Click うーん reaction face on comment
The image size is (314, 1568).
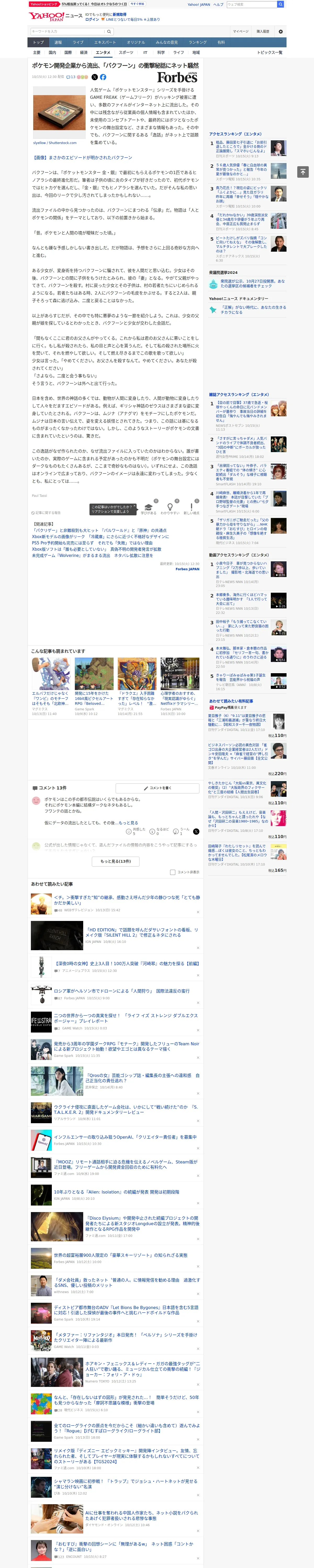click(176, 832)
